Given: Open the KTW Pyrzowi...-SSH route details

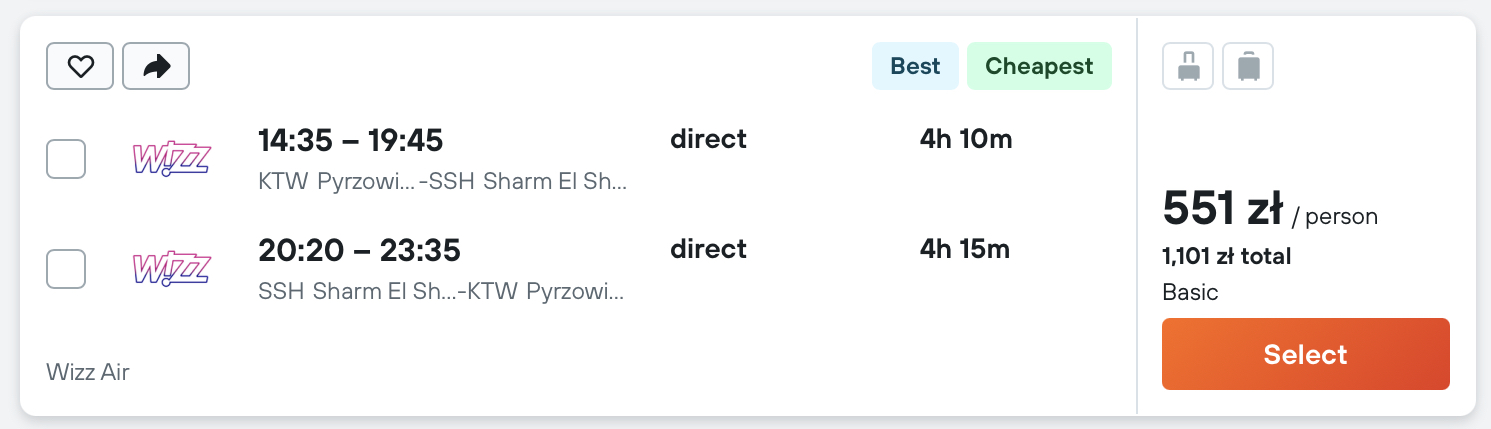Looking at the screenshot, I should [x=443, y=182].
